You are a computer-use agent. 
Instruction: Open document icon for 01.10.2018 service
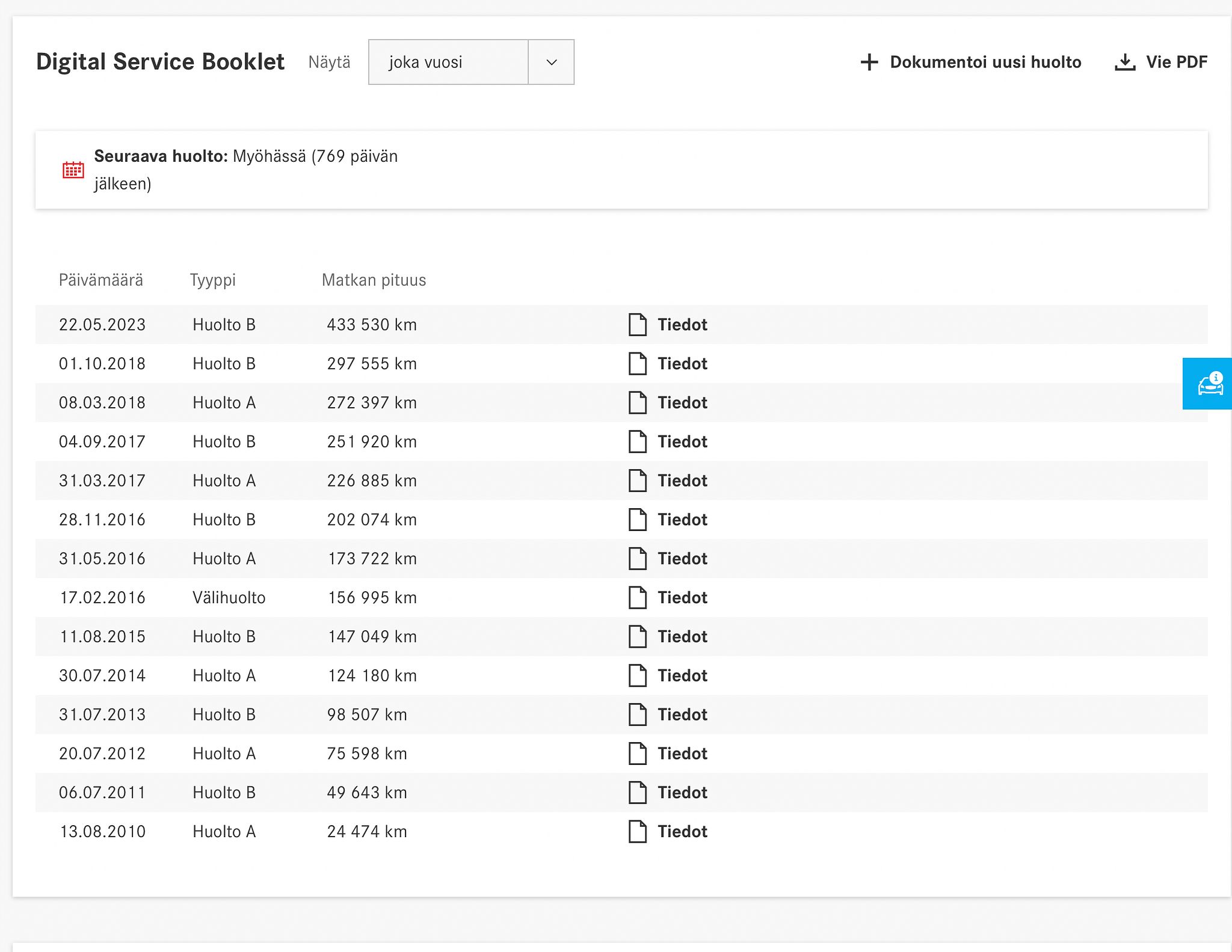638,364
